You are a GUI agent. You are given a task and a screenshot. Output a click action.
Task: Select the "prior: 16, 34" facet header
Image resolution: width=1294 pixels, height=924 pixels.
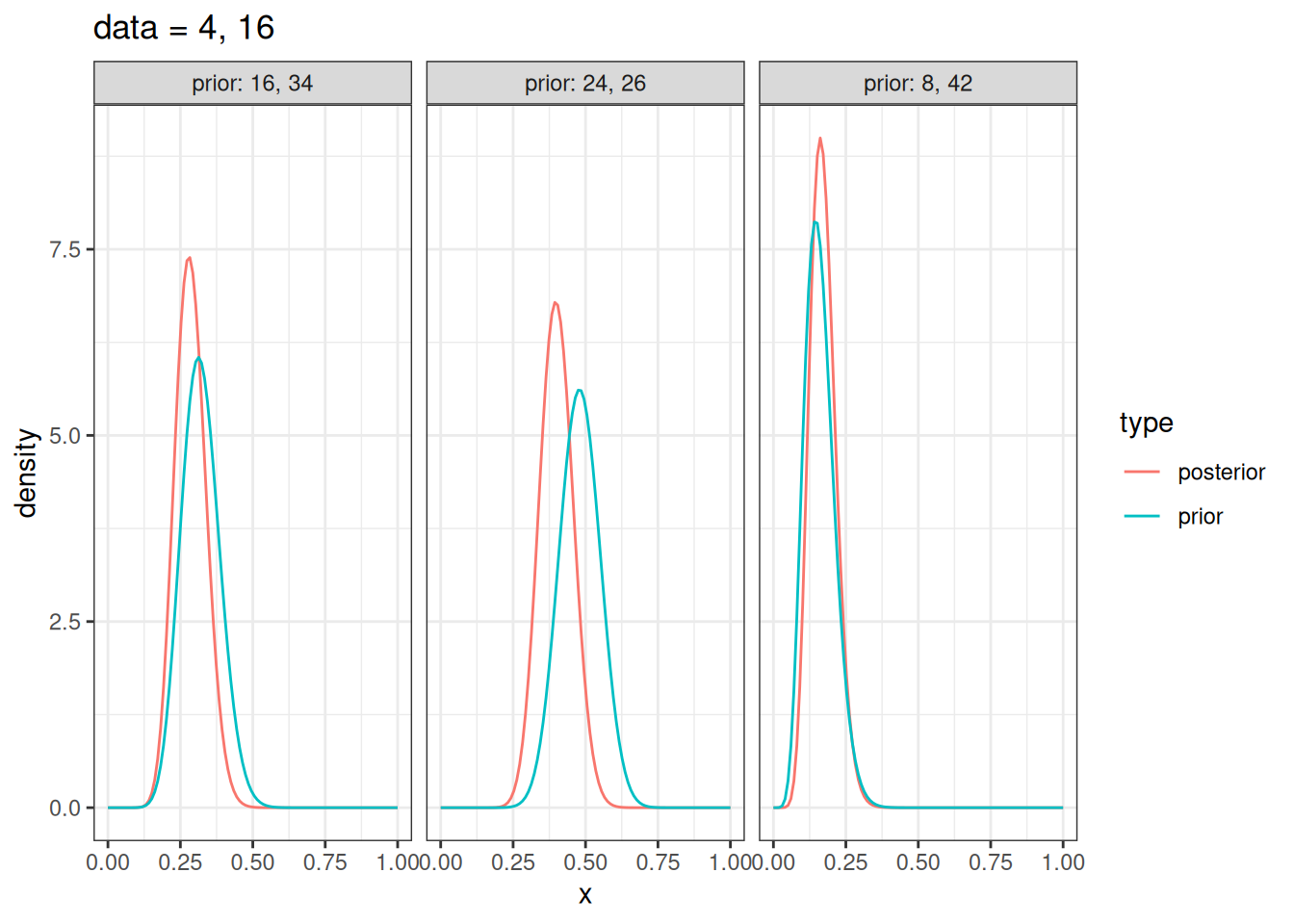click(x=252, y=84)
